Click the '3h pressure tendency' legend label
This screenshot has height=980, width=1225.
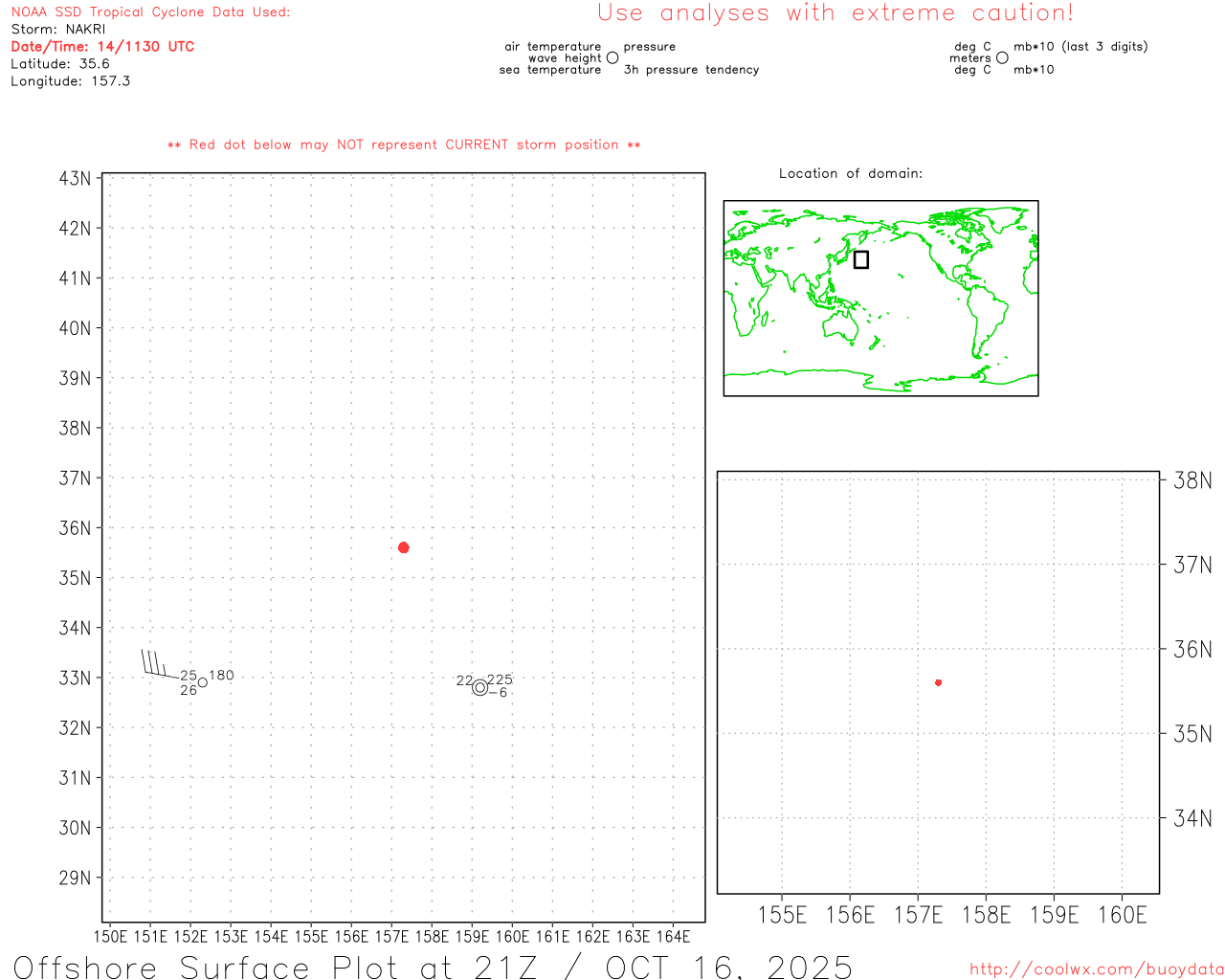[x=692, y=70]
